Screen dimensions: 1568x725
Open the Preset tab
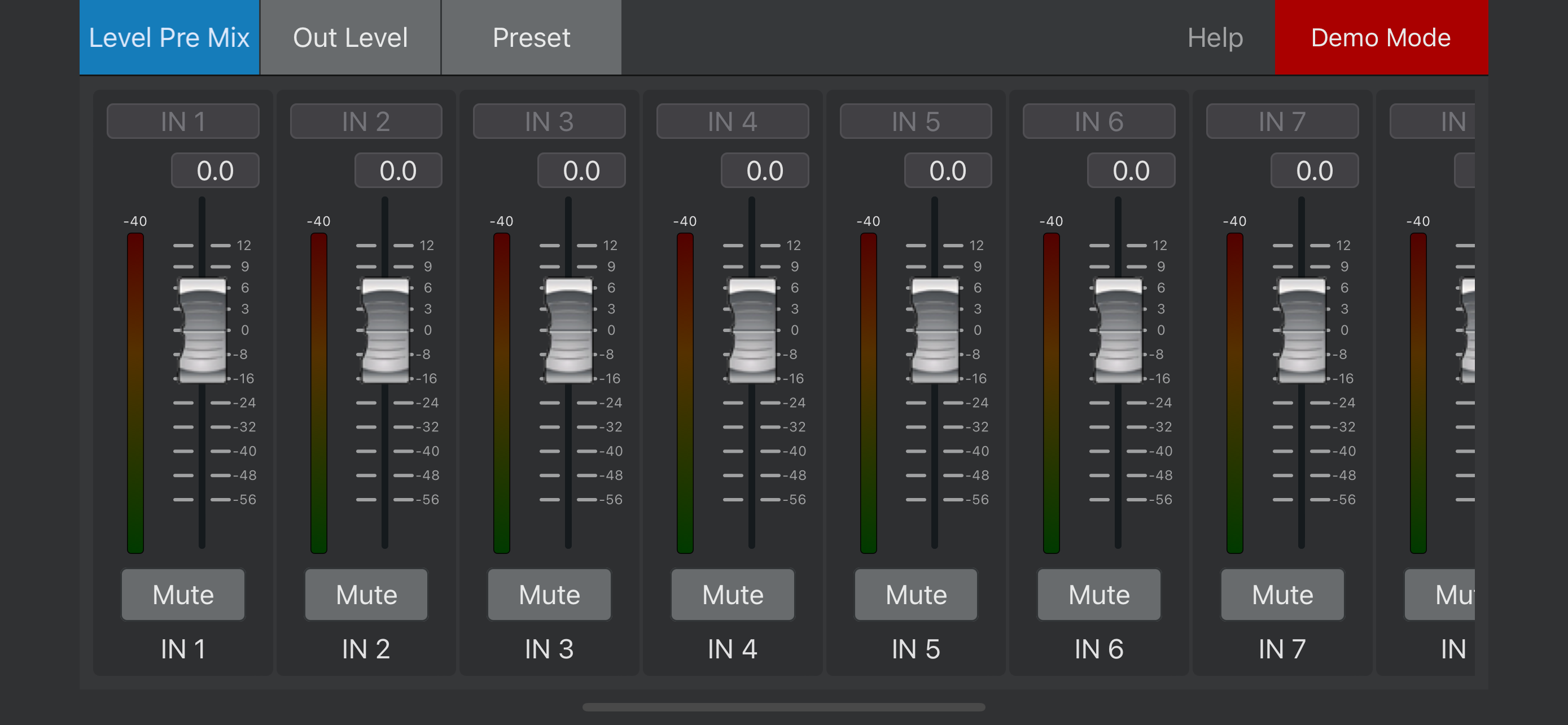pos(531,37)
